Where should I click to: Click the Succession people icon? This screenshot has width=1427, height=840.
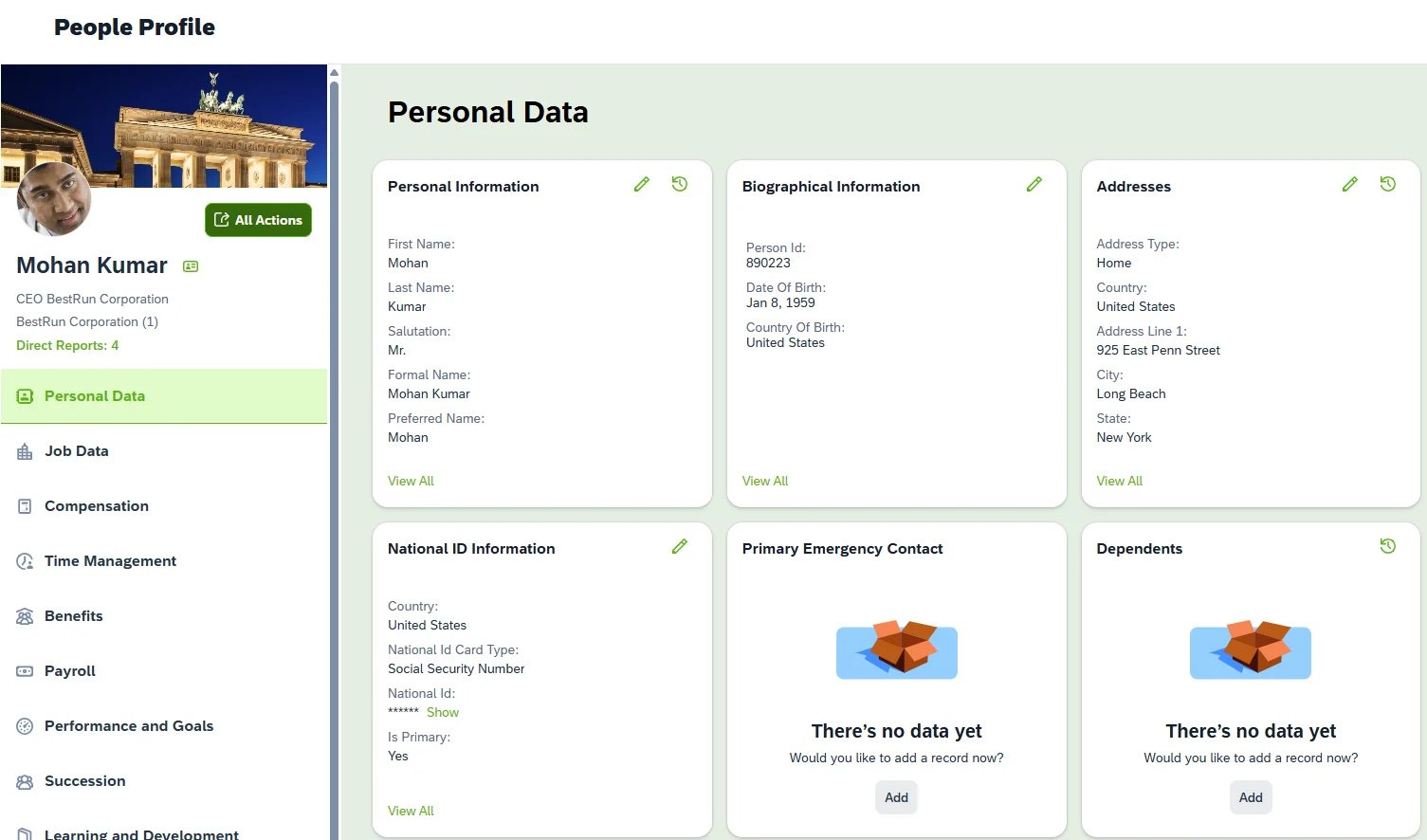point(25,781)
